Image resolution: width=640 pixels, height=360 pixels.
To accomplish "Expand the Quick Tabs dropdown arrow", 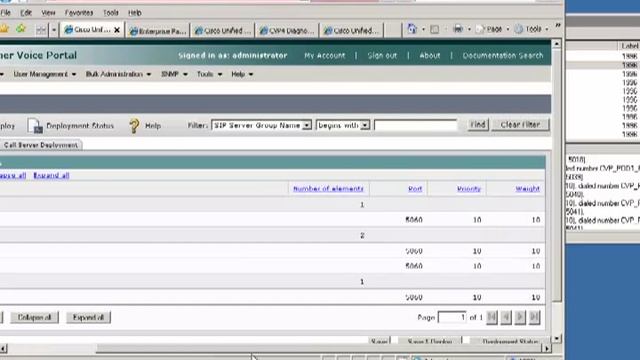I will 53,30.
